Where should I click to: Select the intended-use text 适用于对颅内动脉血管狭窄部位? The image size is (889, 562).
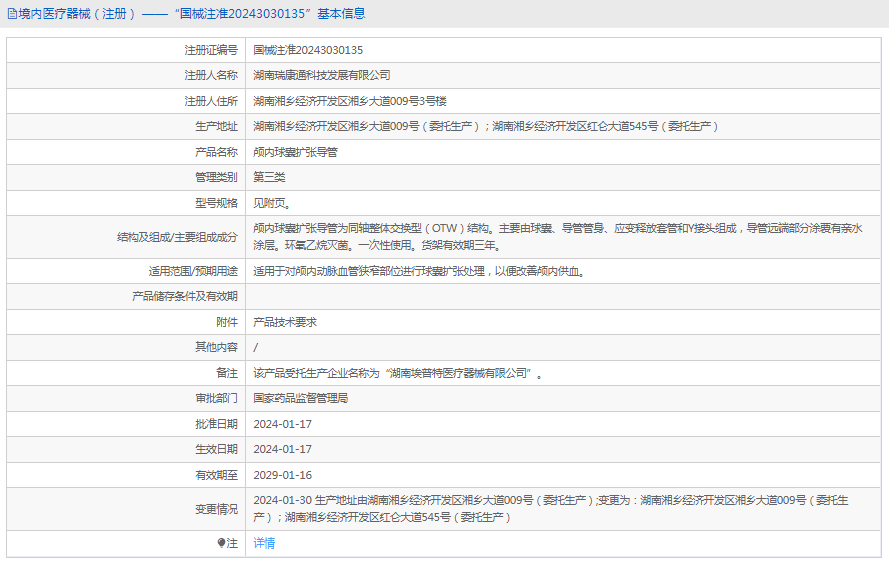point(420,271)
